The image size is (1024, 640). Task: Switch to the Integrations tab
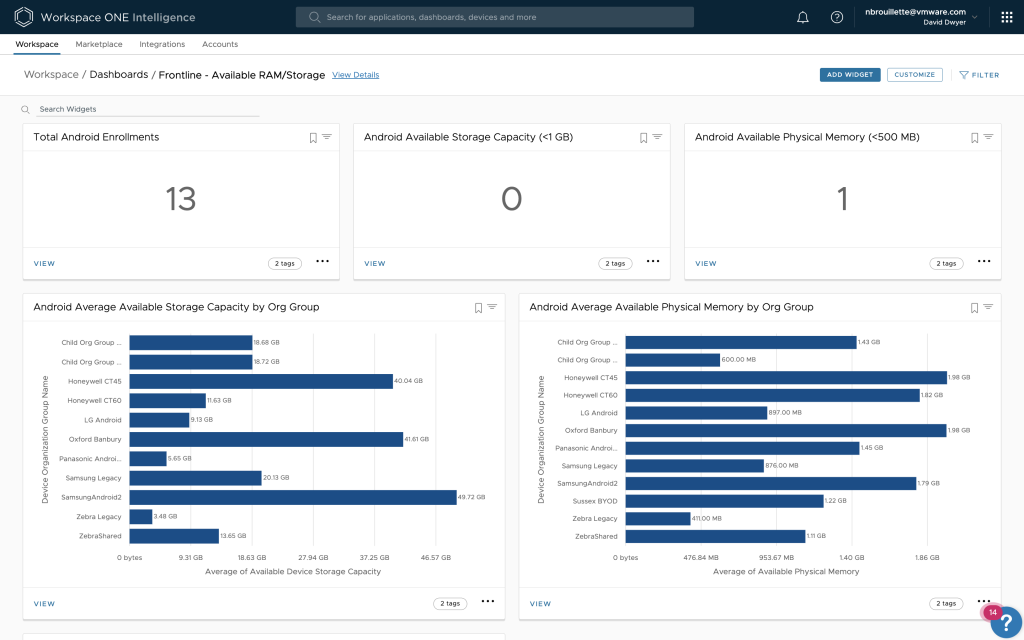coord(162,44)
